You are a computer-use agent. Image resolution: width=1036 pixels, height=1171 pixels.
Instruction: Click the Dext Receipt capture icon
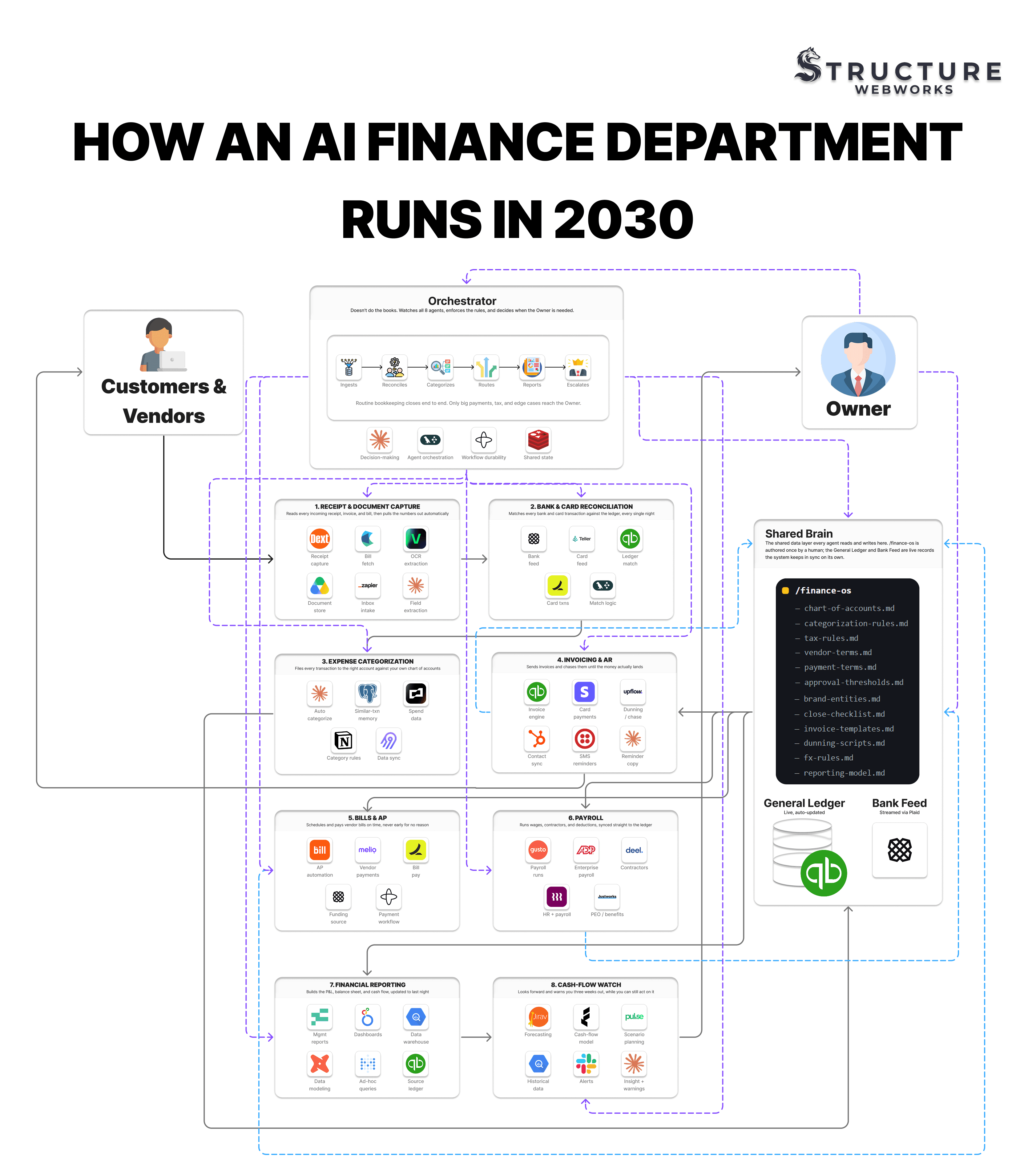pyautogui.click(x=319, y=538)
